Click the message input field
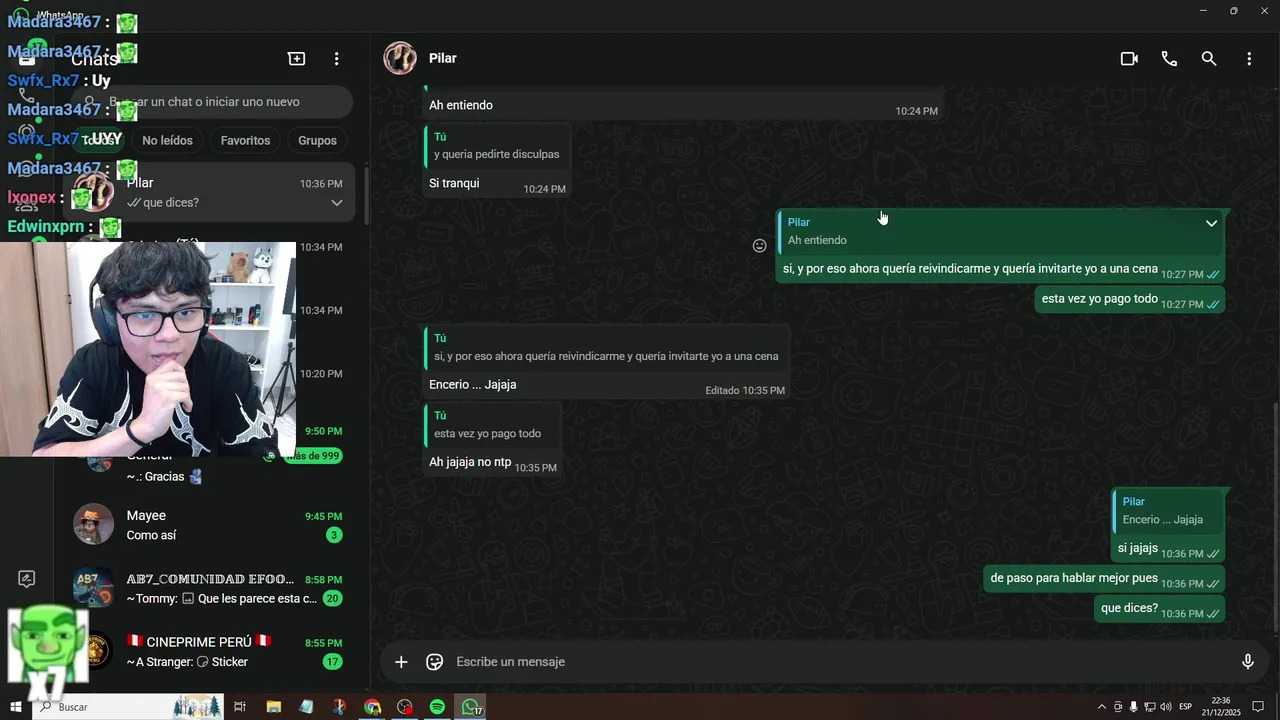 840,662
